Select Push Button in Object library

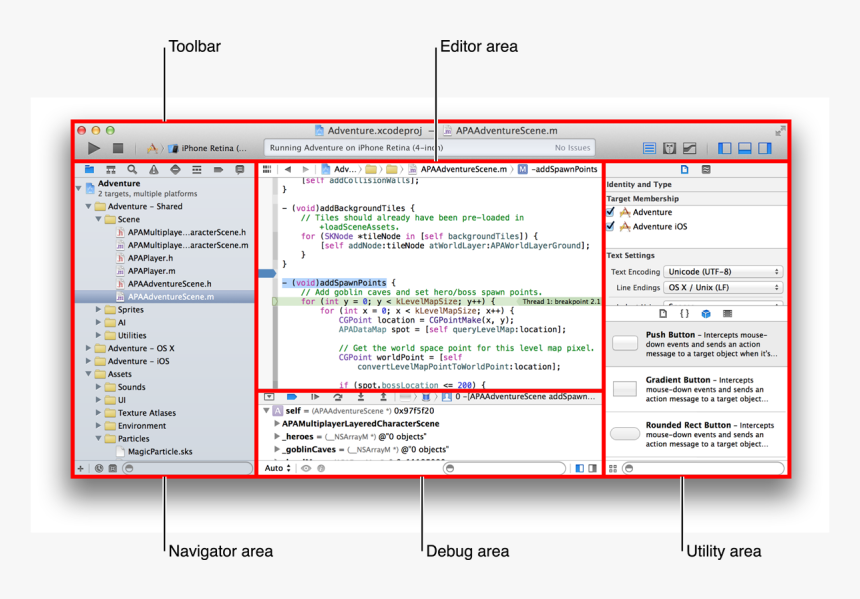(695, 344)
